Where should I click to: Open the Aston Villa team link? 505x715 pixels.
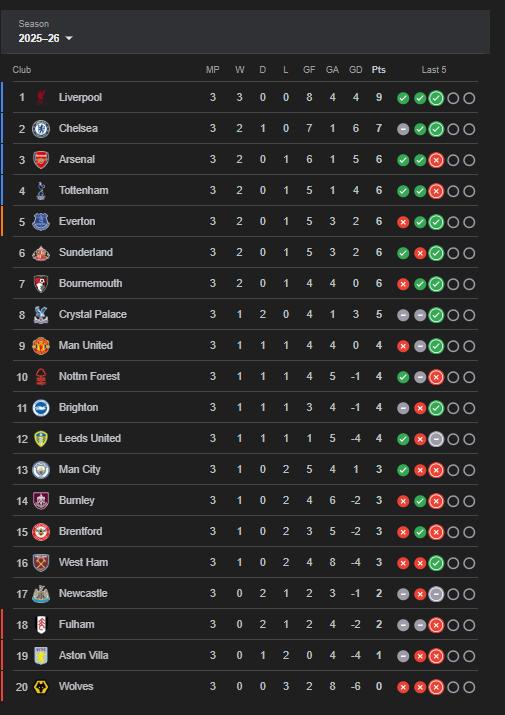83,655
